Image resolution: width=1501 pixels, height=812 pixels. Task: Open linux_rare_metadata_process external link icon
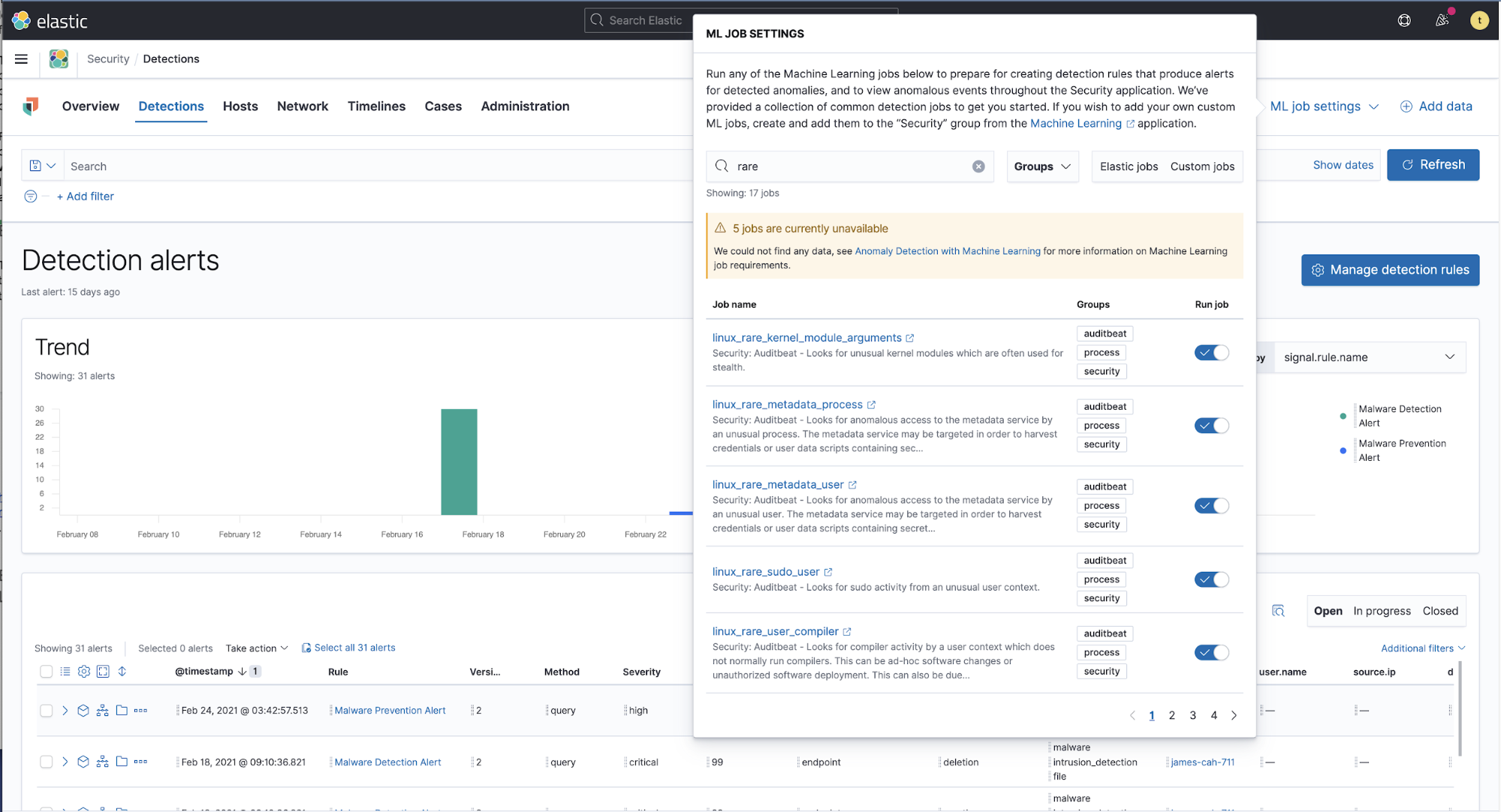coord(871,405)
